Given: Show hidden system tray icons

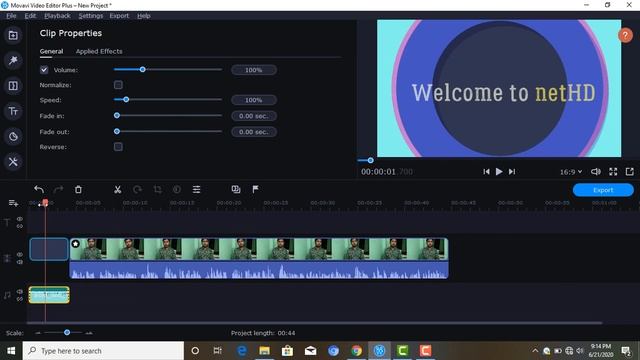Looking at the screenshot, I should (x=535, y=351).
